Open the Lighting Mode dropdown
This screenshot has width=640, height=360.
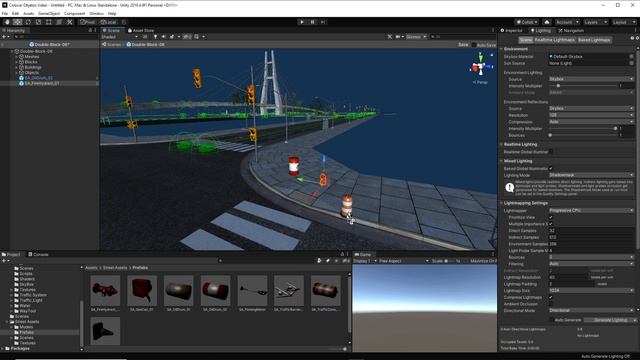pyautogui.click(x=591, y=175)
